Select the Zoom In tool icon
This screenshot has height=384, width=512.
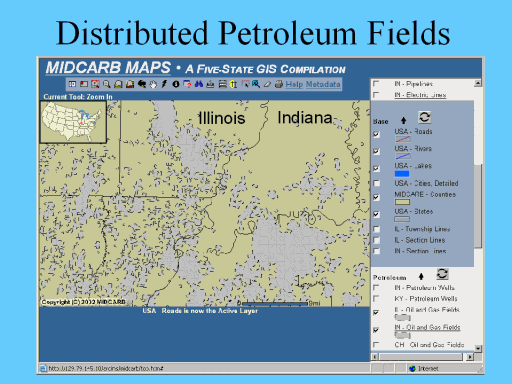click(95, 84)
